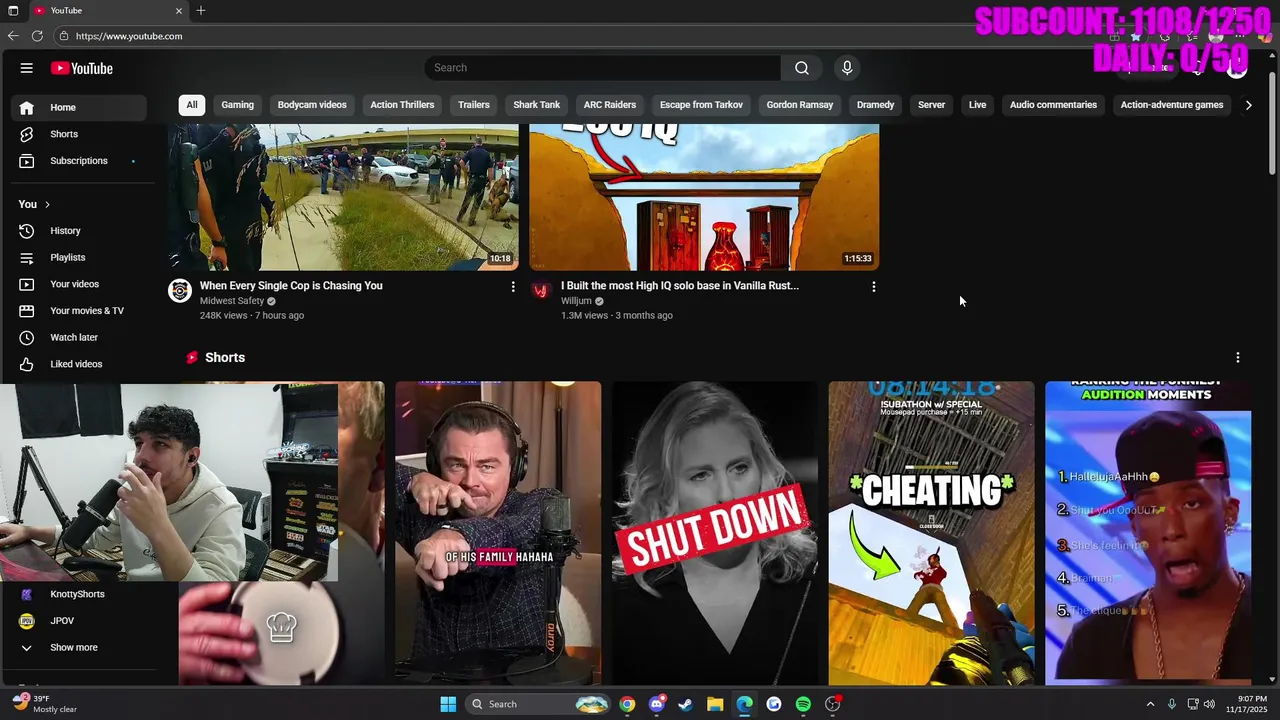
Task: Open the Midwest Safety channel name
Action: [232, 301]
